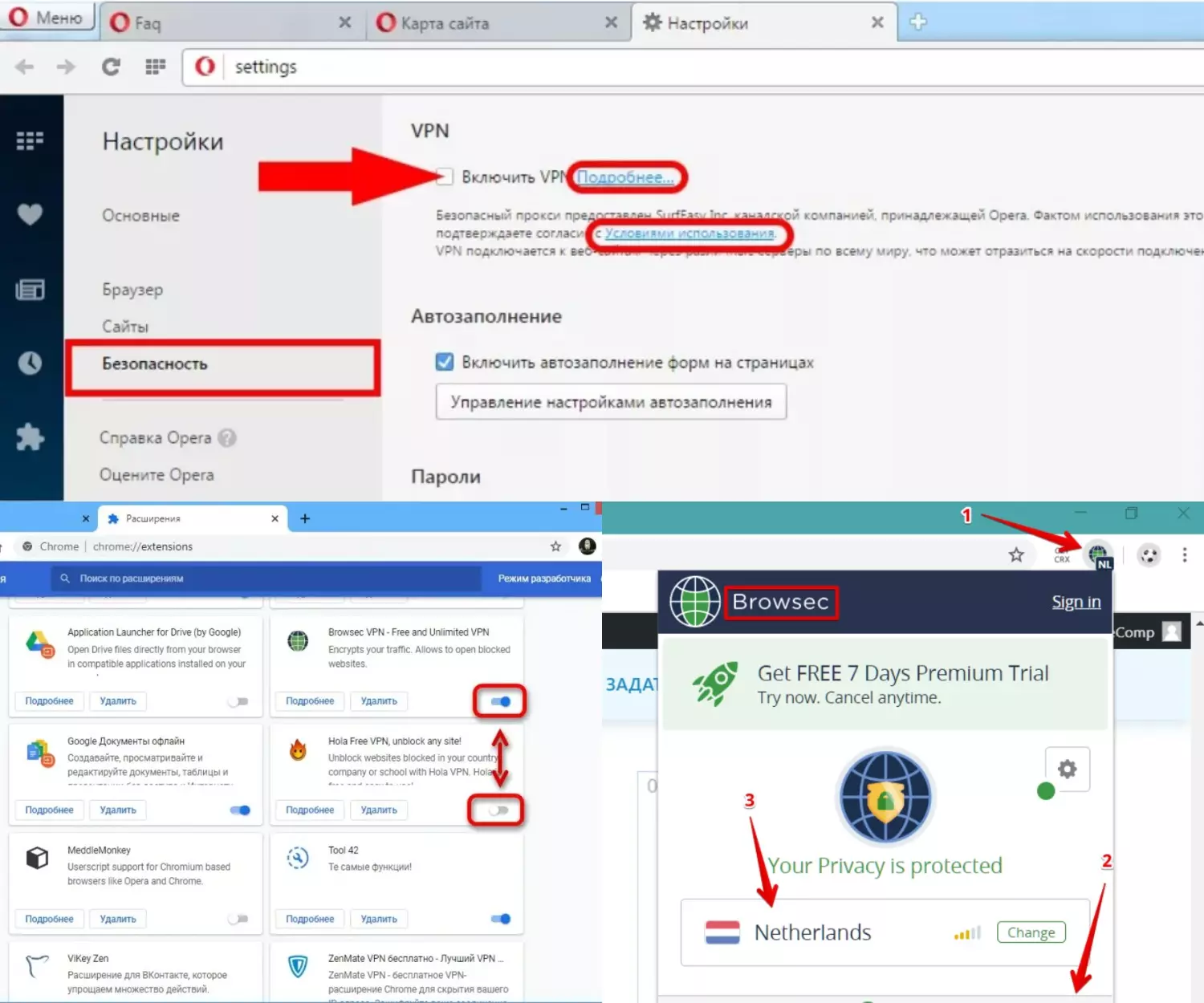Open history clock icon in Opera sidebar
Image resolution: width=1204 pixels, height=1003 pixels.
30,363
